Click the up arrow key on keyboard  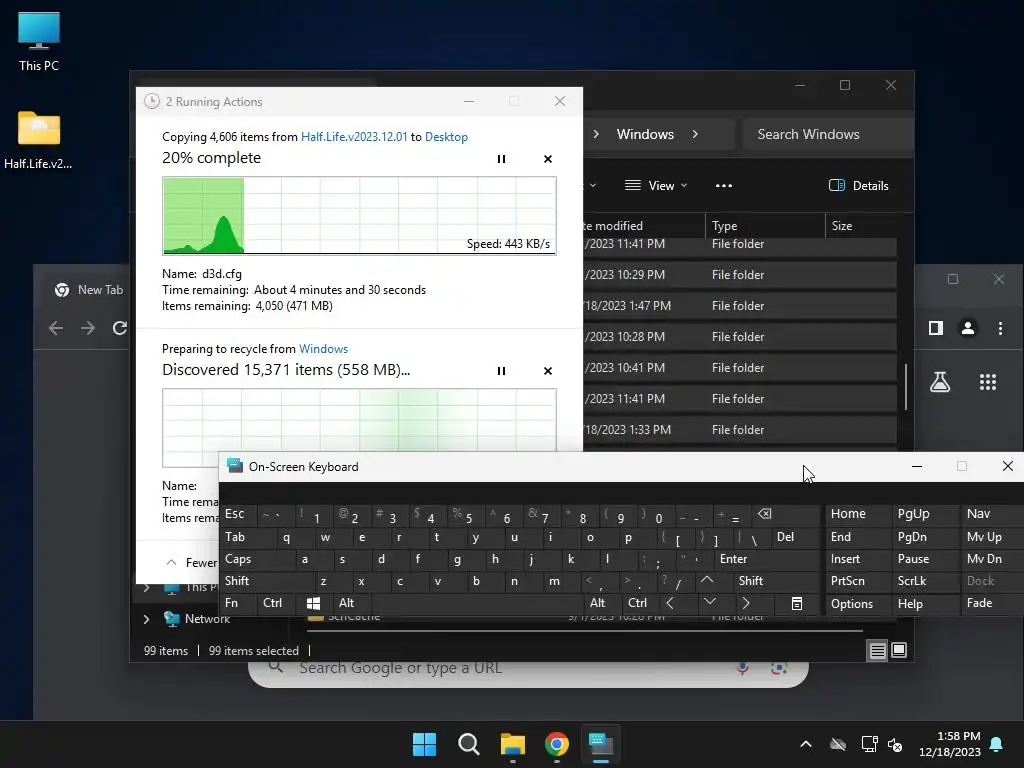pyautogui.click(x=707, y=581)
